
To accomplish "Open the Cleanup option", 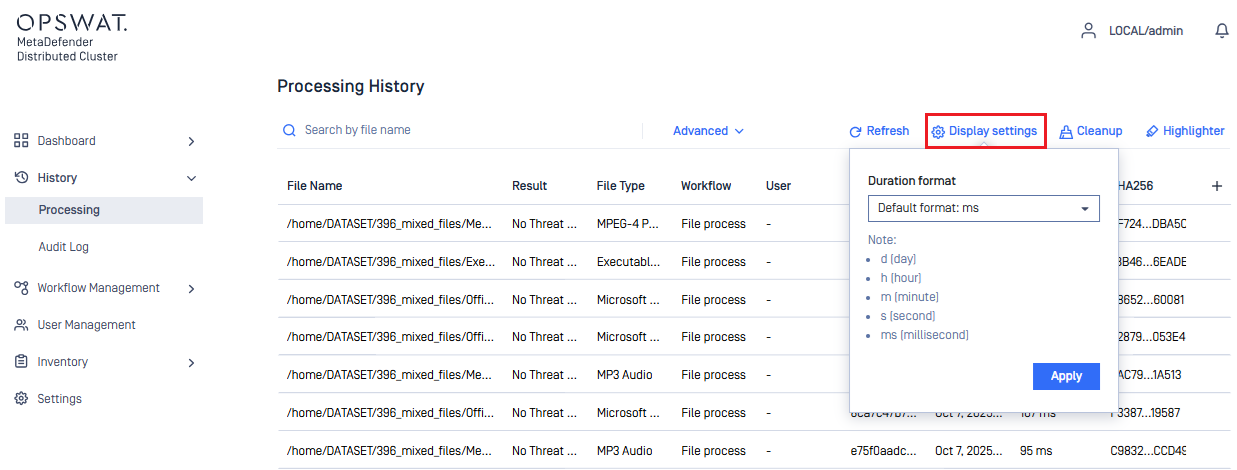I will tap(1090, 131).
